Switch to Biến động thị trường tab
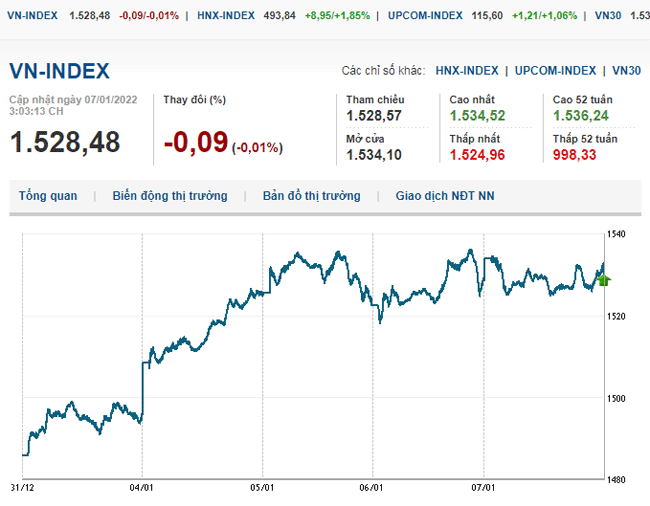The image size is (650, 506). [170, 196]
